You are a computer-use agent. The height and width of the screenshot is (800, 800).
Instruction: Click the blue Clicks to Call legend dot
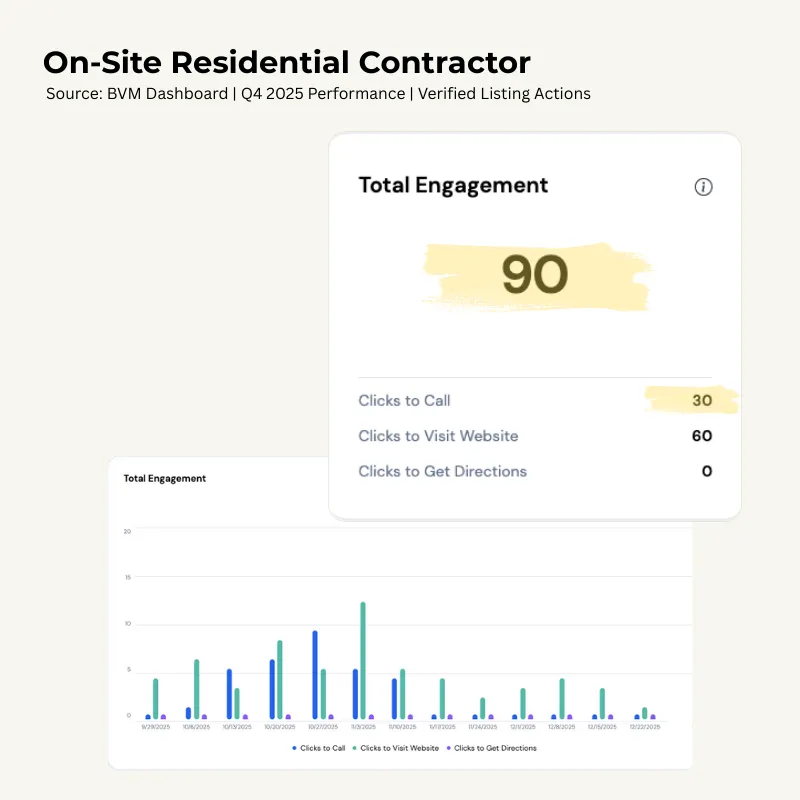click(292, 747)
